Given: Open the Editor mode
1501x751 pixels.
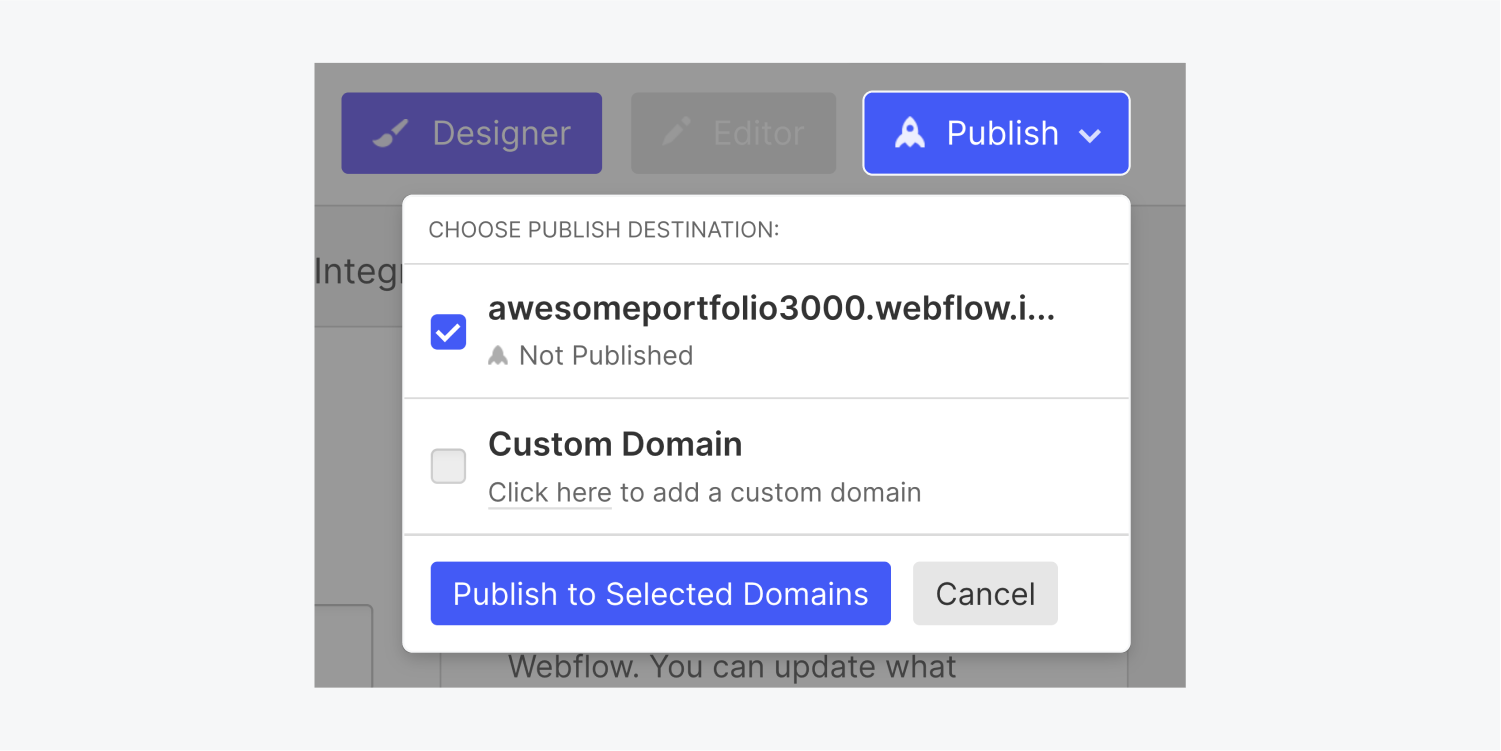Looking at the screenshot, I should coord(733,131).
